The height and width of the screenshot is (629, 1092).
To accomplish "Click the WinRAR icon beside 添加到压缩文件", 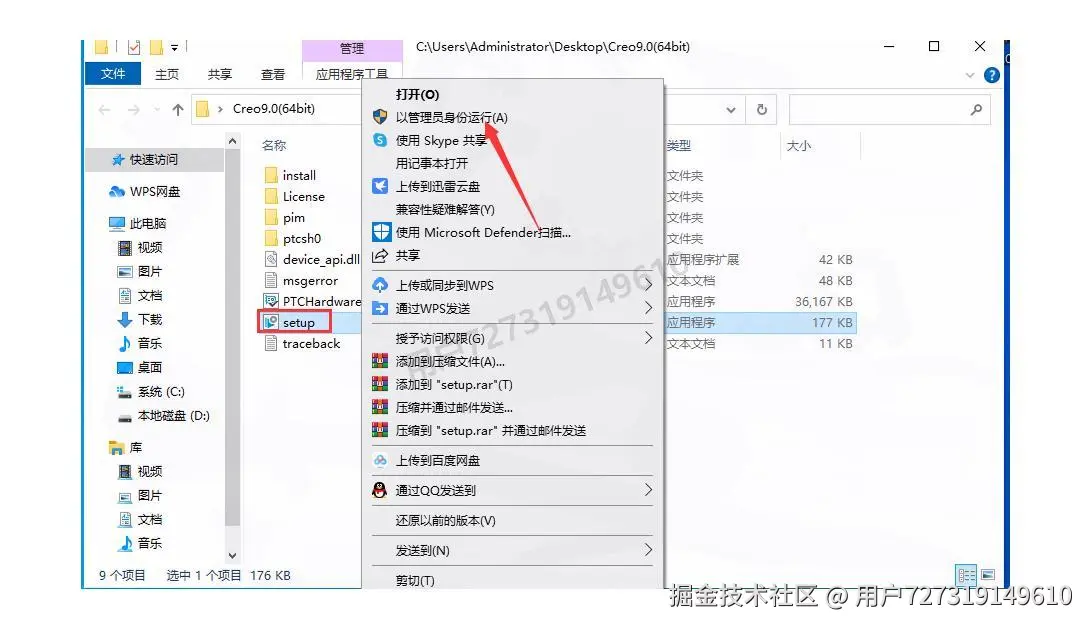I will [380, 361].
